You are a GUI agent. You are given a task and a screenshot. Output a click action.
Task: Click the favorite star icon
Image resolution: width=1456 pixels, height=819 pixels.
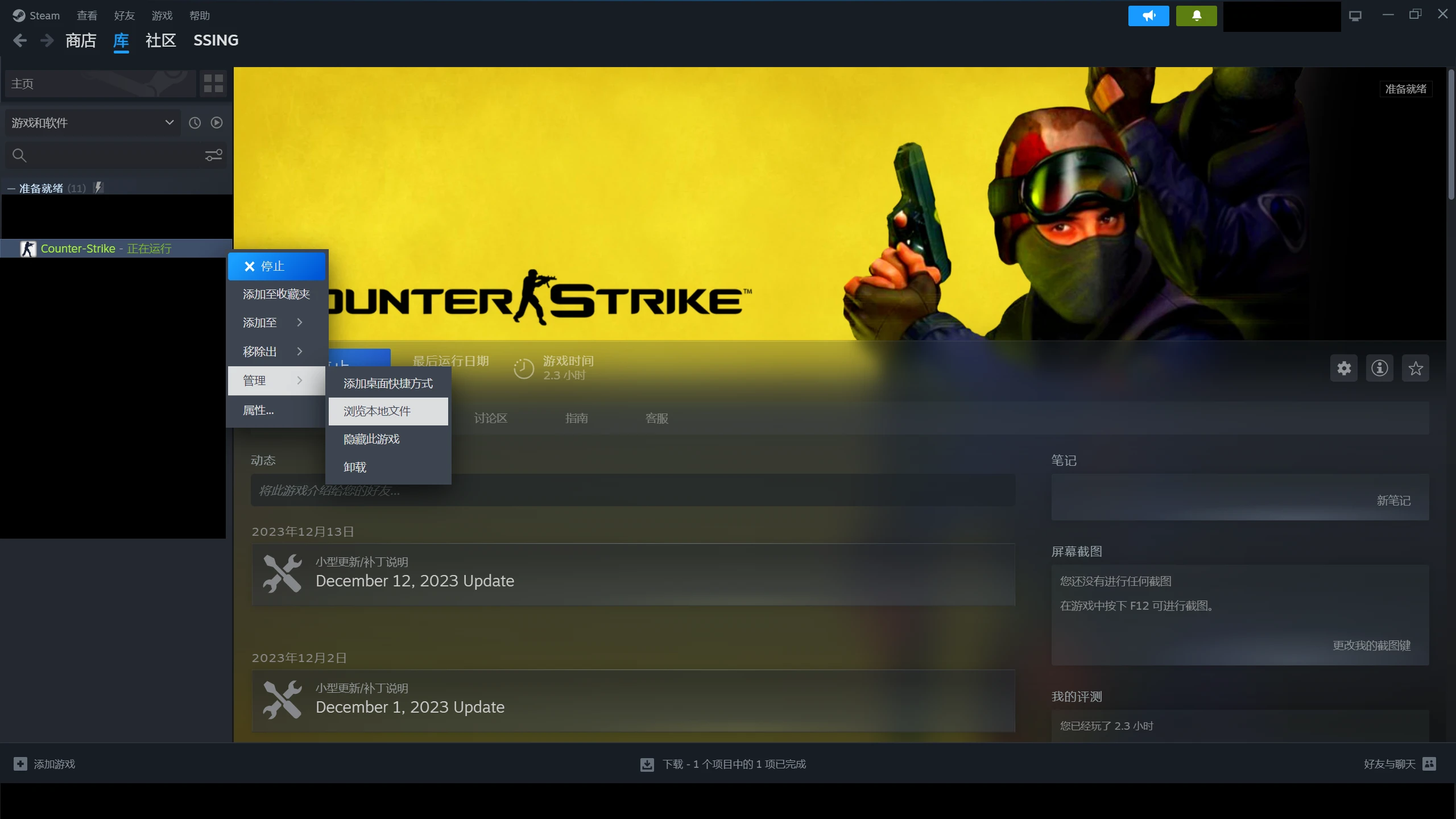tap(1416, 368)
